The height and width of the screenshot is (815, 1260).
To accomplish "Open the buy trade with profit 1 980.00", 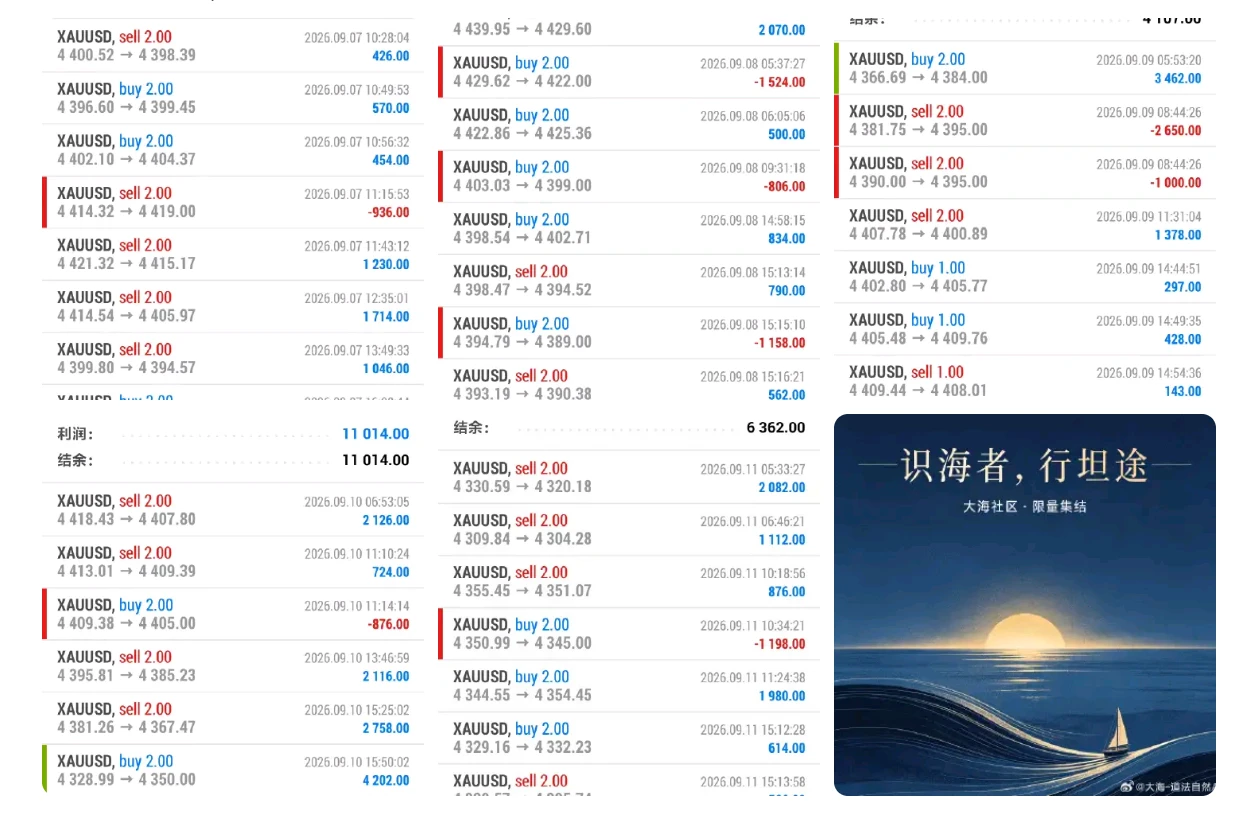I will [x=629, y=685].
